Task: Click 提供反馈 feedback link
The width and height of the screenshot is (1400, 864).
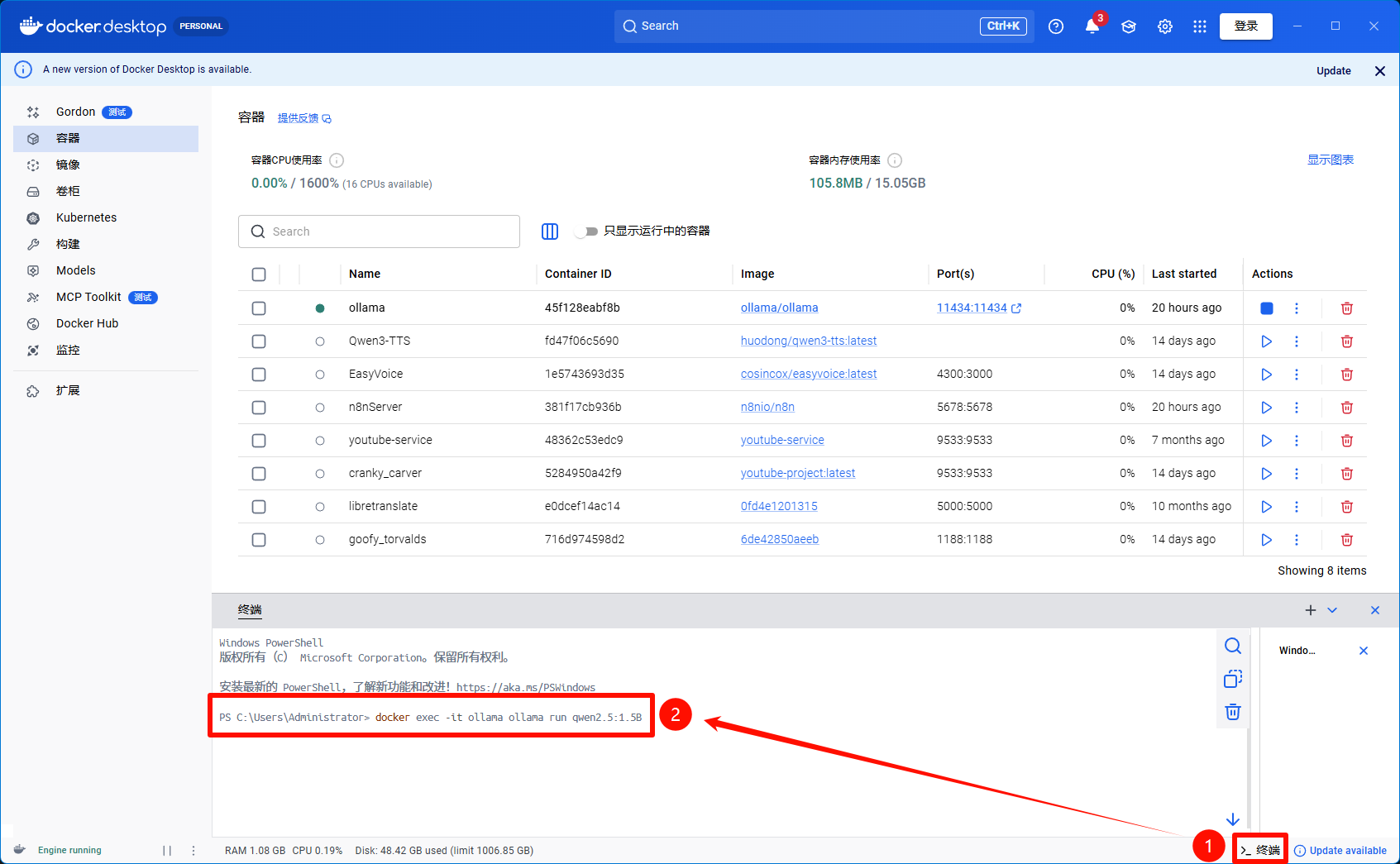Action: point(304,118)
